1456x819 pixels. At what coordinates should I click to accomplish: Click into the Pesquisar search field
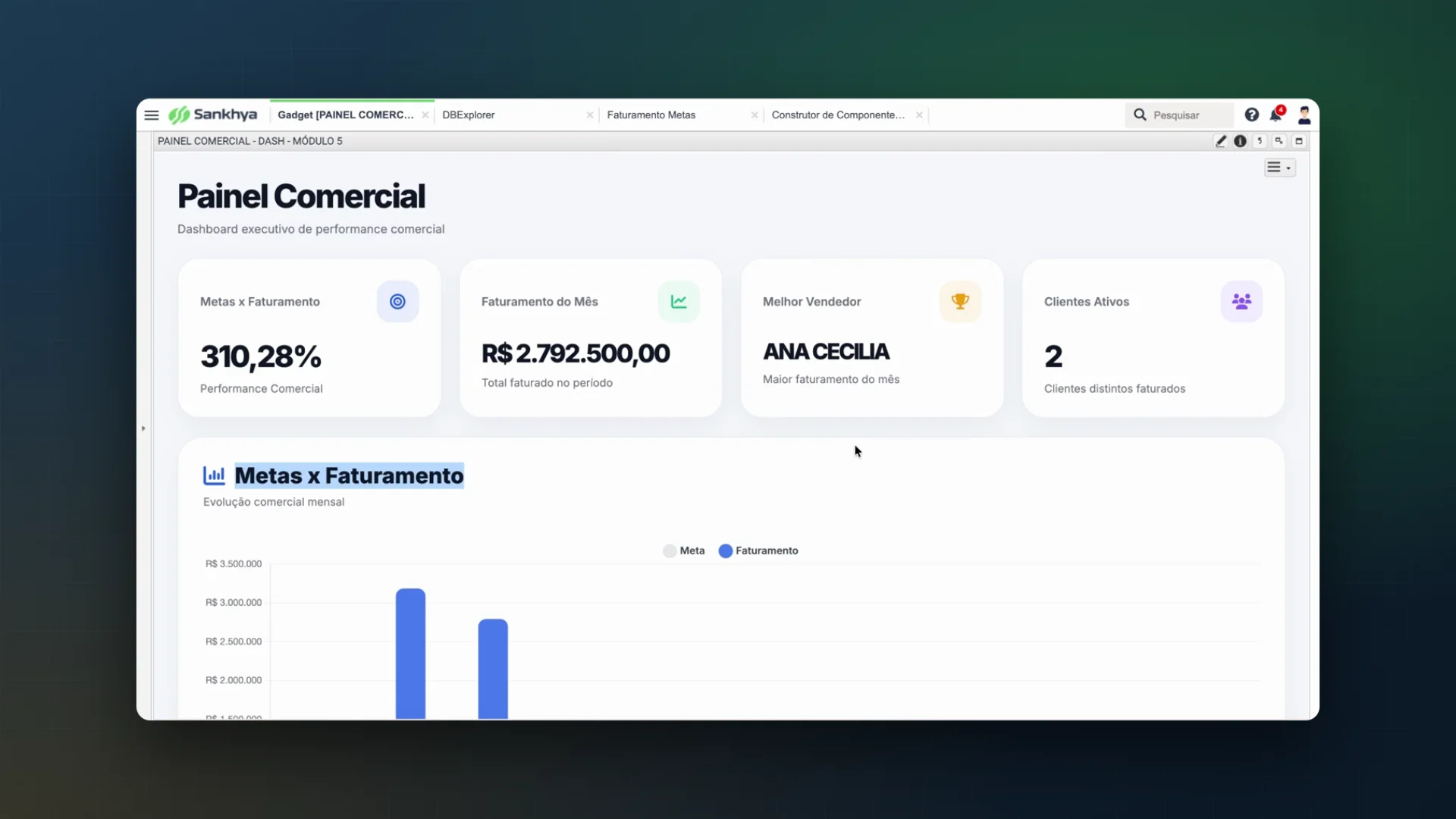click(1179, 115)
